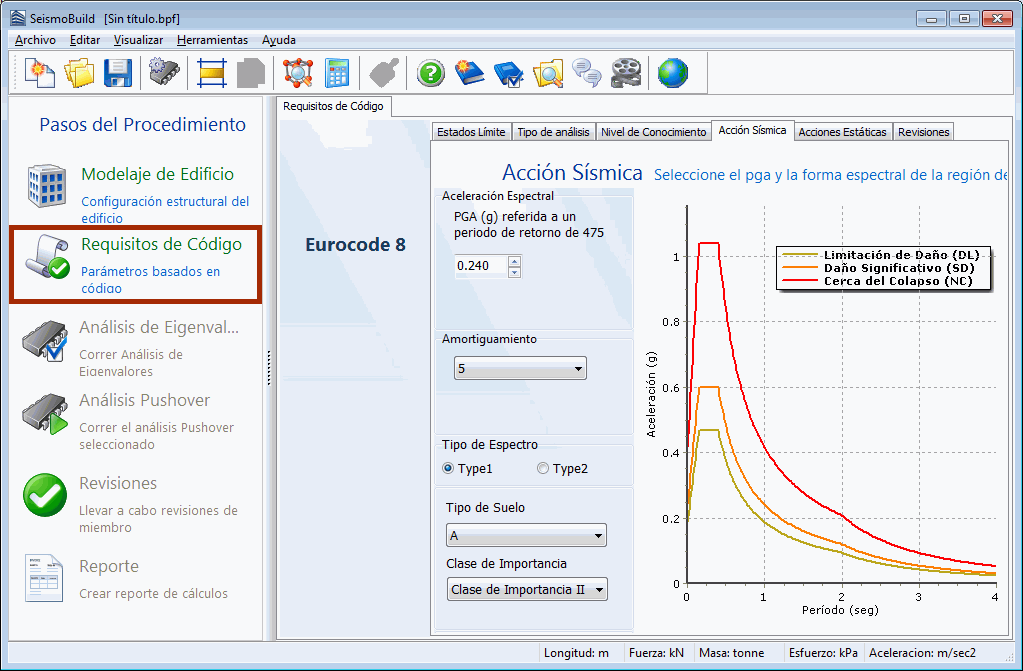Screen dimensions: 1023x671
Task: Go to Modelaje de Edificio step
Action: pos(157,174)
